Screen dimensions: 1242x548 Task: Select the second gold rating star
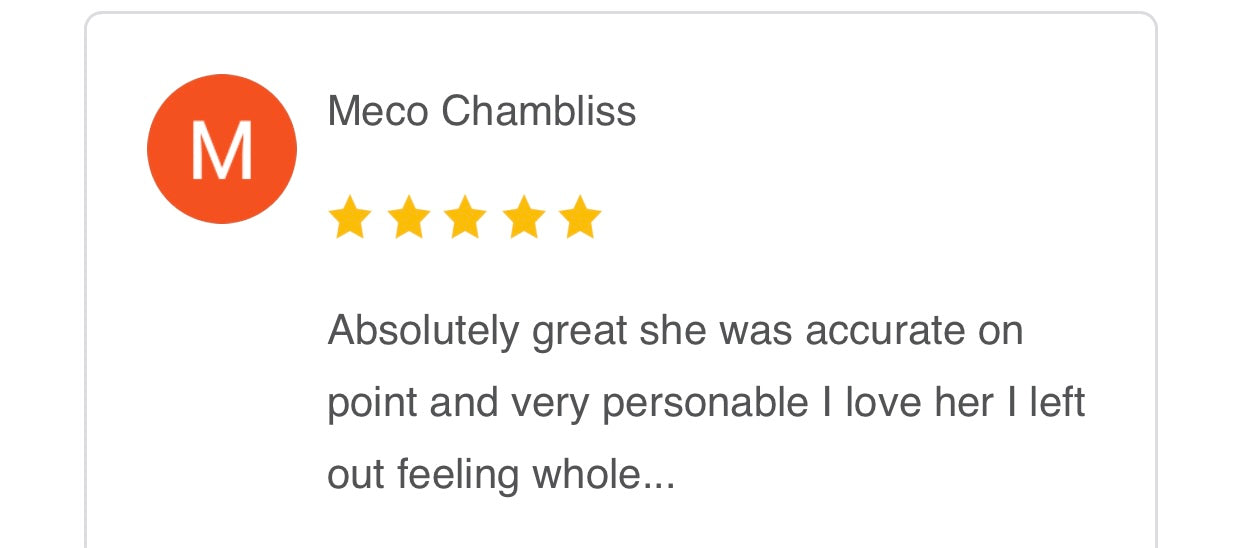click(407, 218)
